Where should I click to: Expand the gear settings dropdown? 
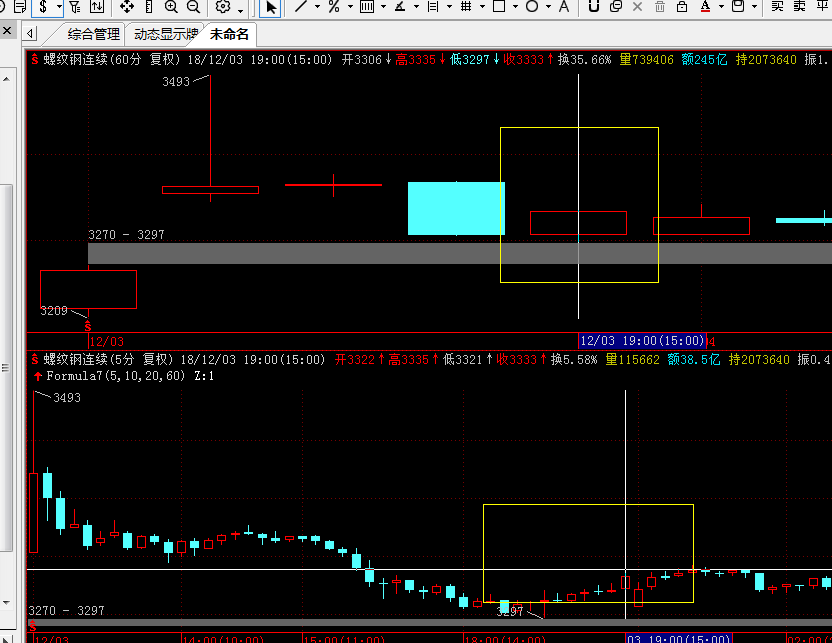click(x=240, y=10)
